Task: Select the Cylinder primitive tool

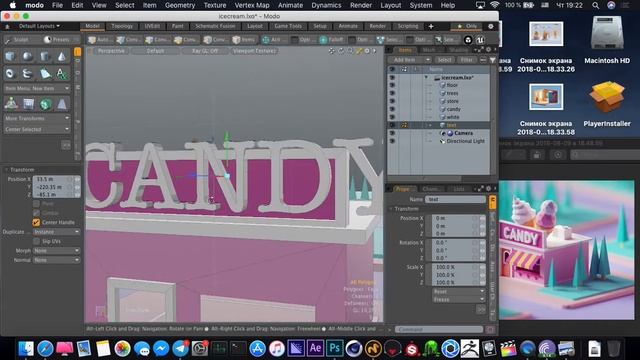Action: 44,56
